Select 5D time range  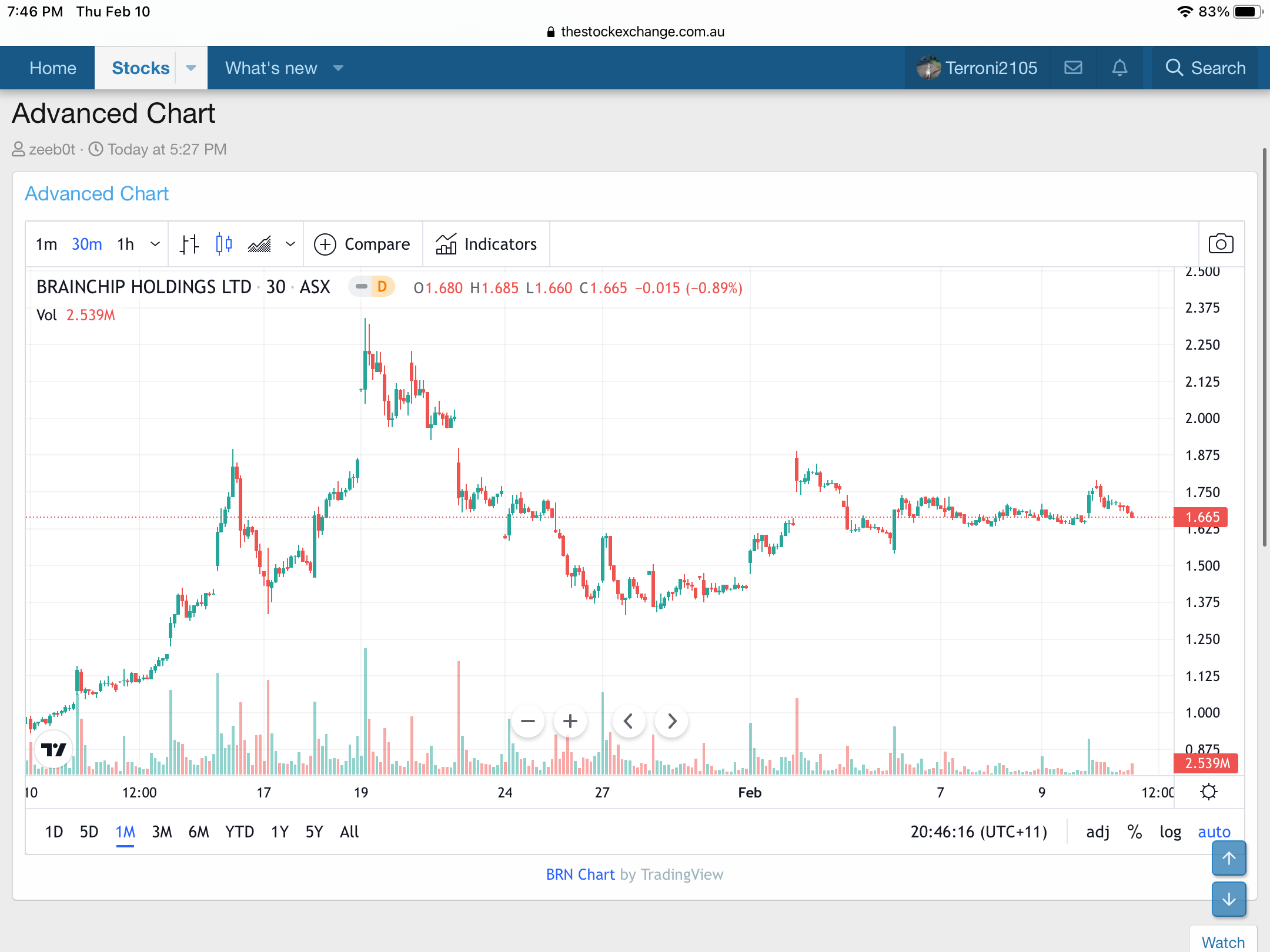pyautogui.click(x=89, y=832)
